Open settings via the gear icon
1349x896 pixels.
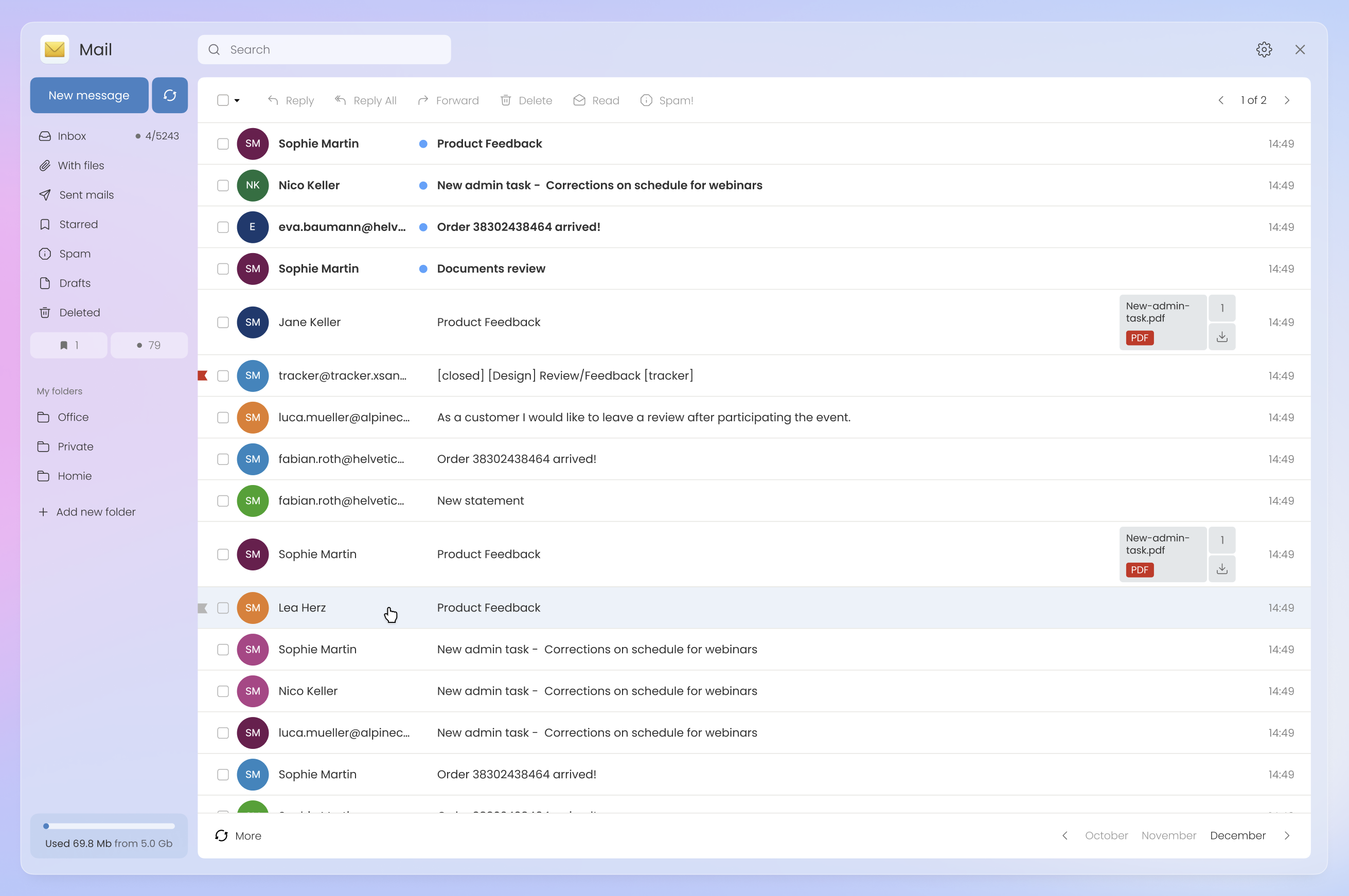click(x=1264, y=50)
